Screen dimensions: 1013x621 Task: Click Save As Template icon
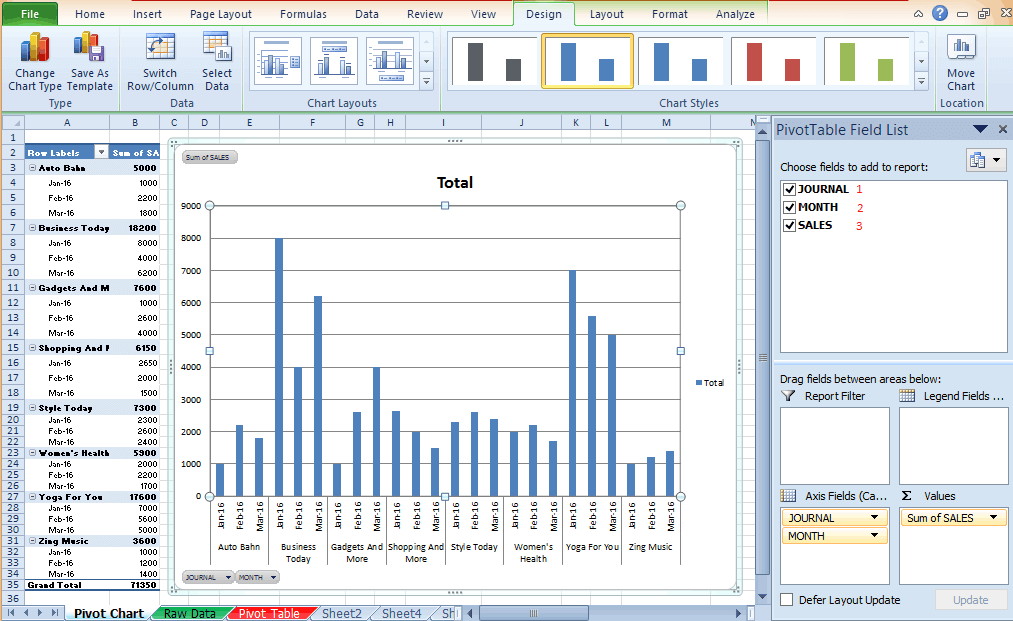point(89,48)
